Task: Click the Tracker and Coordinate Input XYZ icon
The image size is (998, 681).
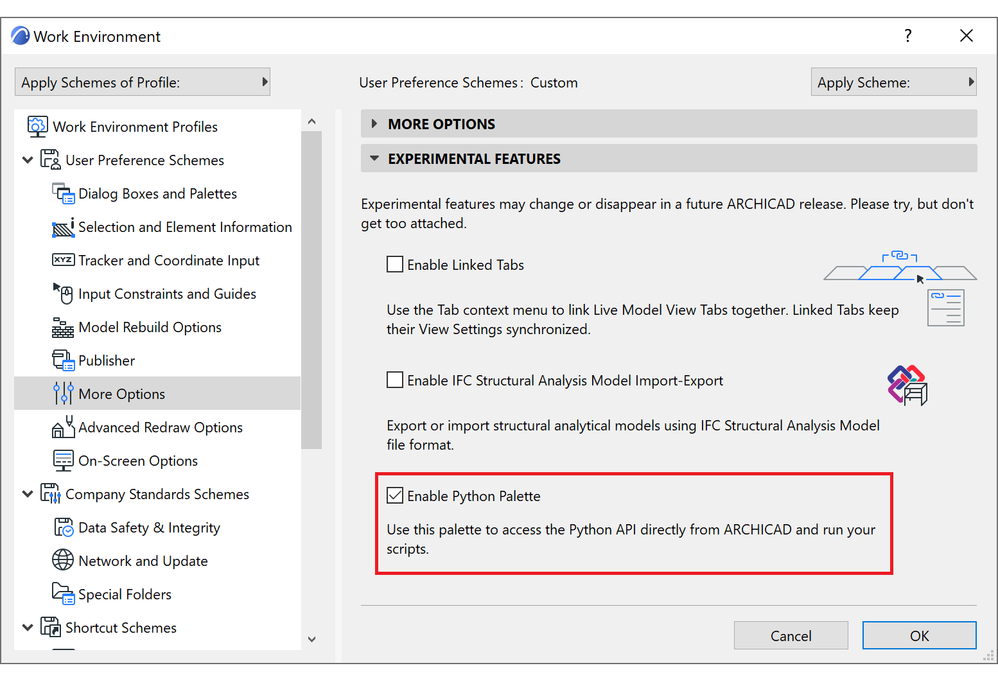Action: click(x=63, y=260)
